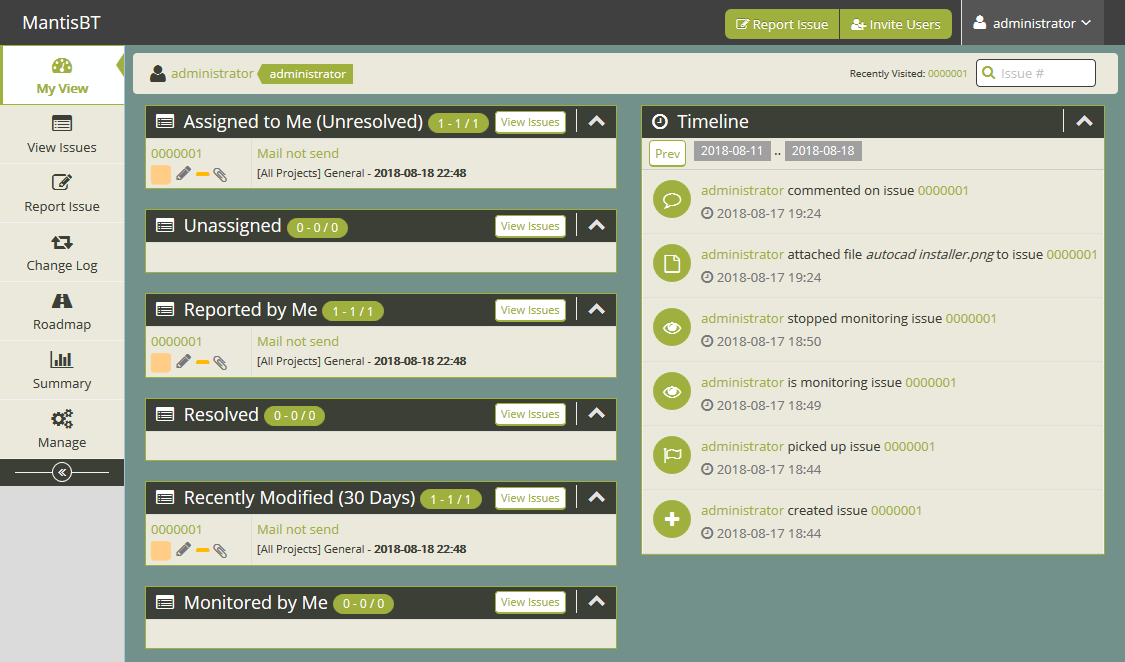
Task: Collapse Monitored by Me panel
Action: click(x=596, y=601)
